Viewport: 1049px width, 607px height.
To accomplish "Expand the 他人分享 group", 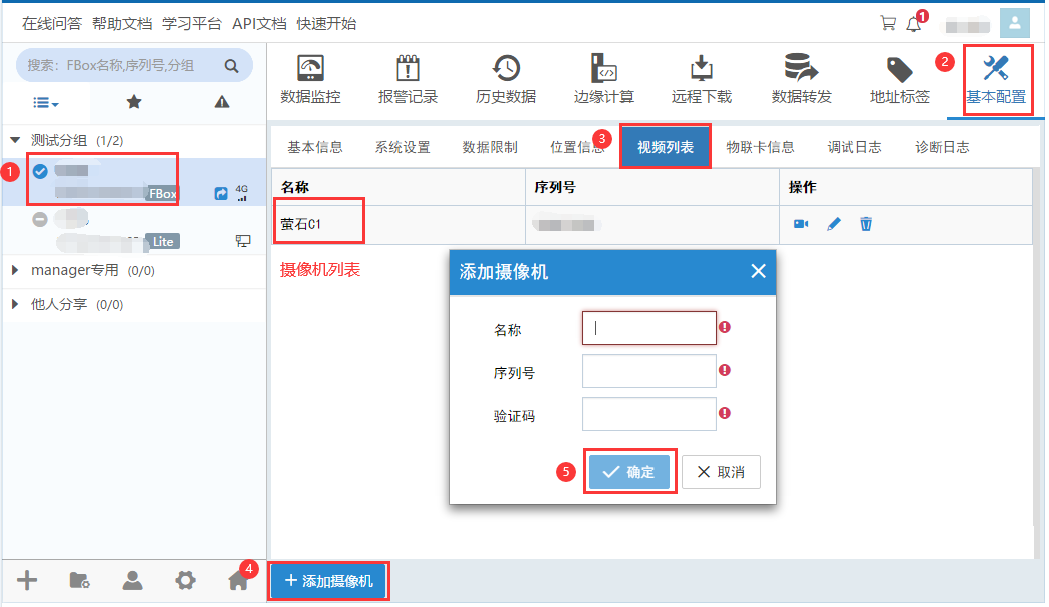I will click(15, 304).
